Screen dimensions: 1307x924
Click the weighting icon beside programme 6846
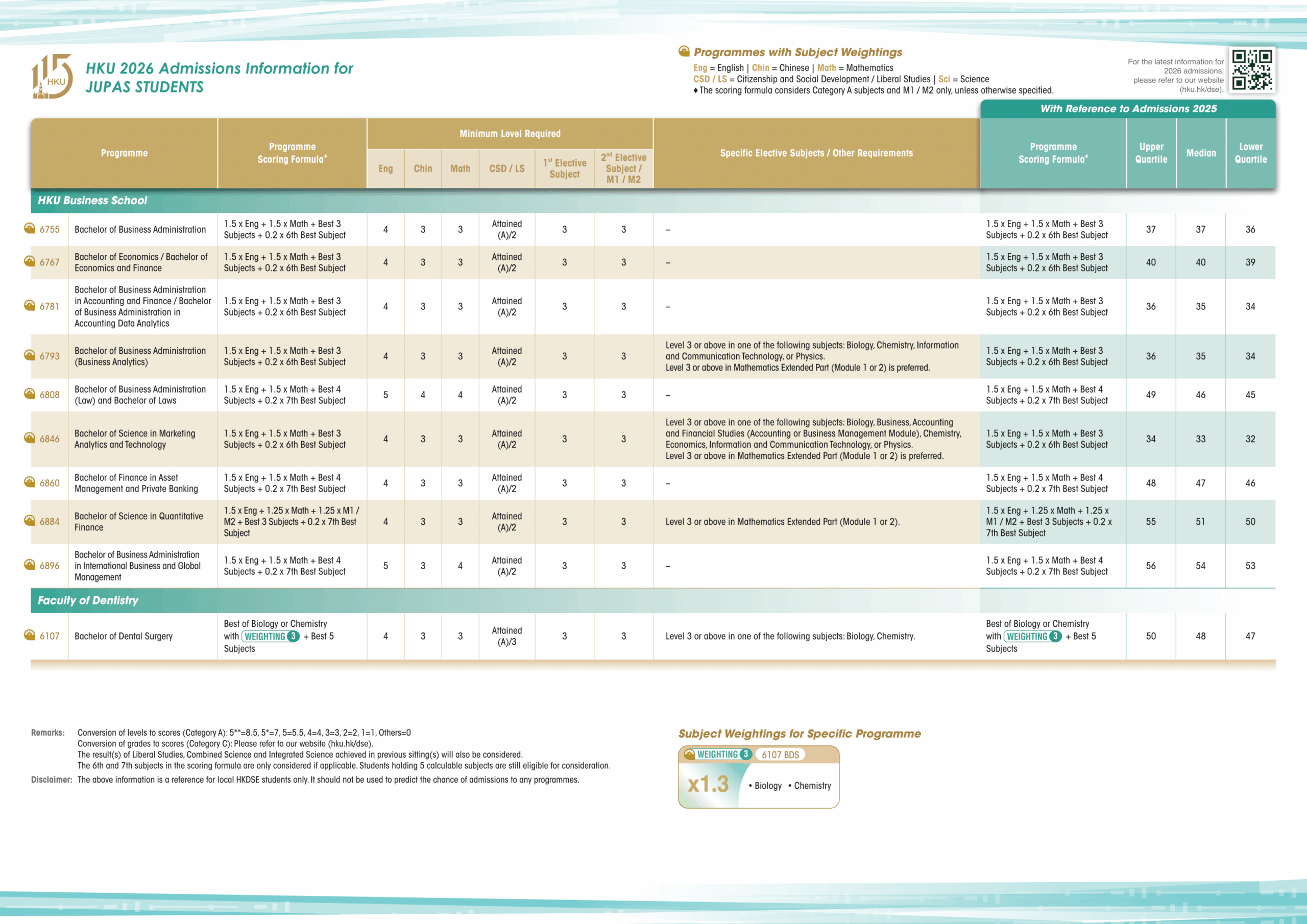pyautogui.click(x=30, y=439)
